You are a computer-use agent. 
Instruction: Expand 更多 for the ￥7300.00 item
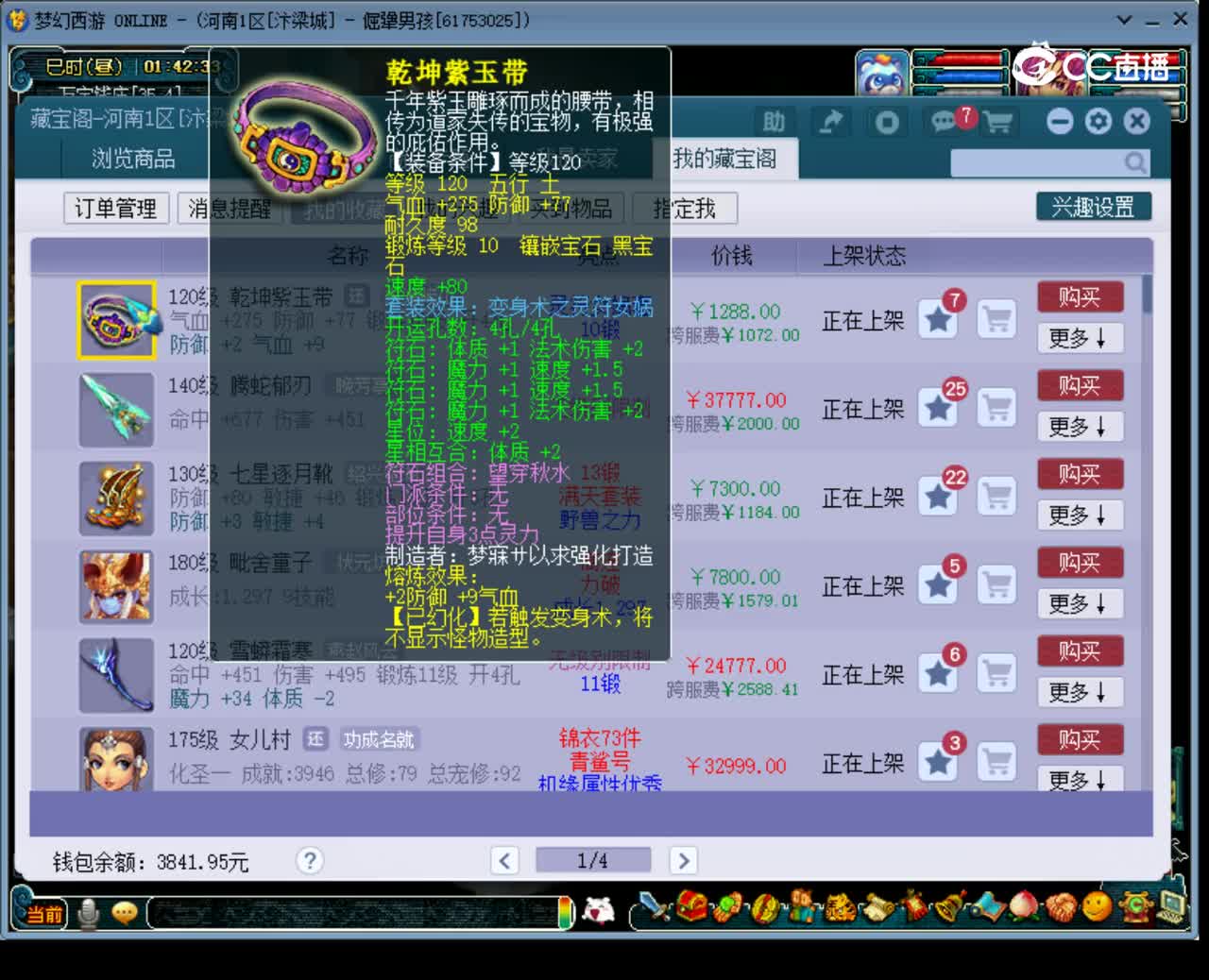1080,515
